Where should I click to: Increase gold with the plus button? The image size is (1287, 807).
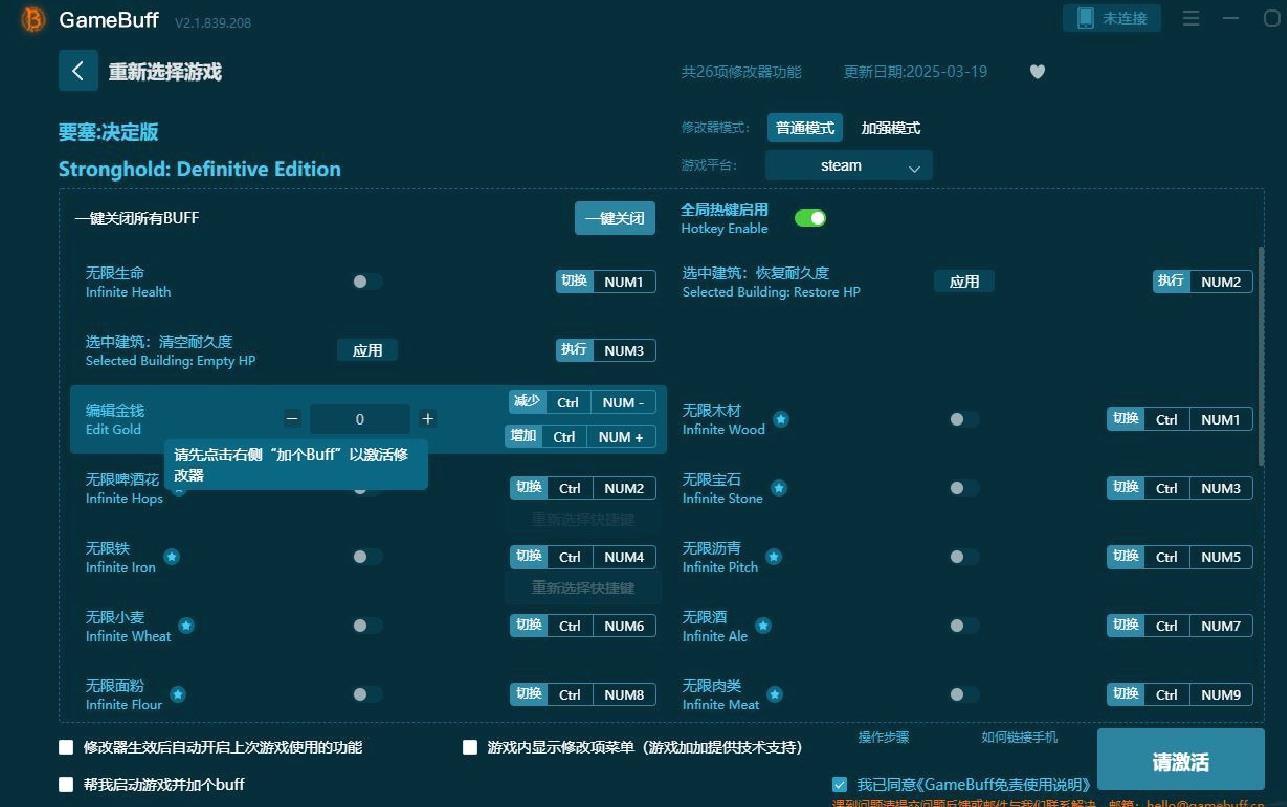[428, 419]
